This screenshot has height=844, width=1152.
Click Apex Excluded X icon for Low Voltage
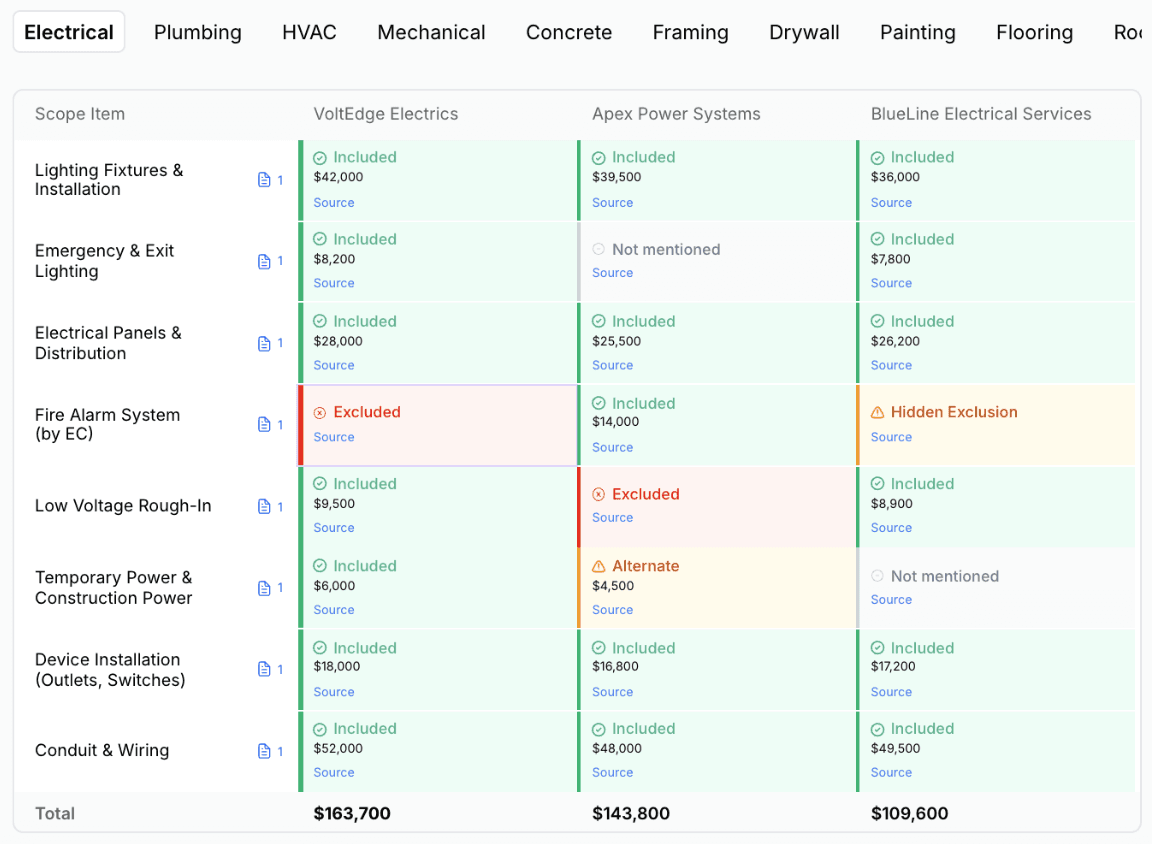(x=599, y=494)
